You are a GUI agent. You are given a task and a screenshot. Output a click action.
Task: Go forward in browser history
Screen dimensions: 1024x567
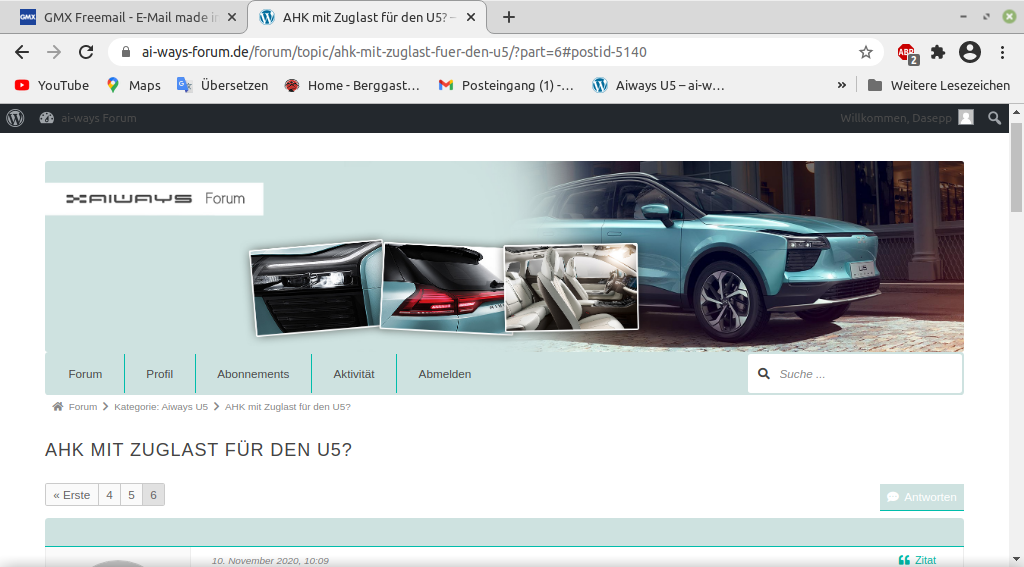(54, 52)
